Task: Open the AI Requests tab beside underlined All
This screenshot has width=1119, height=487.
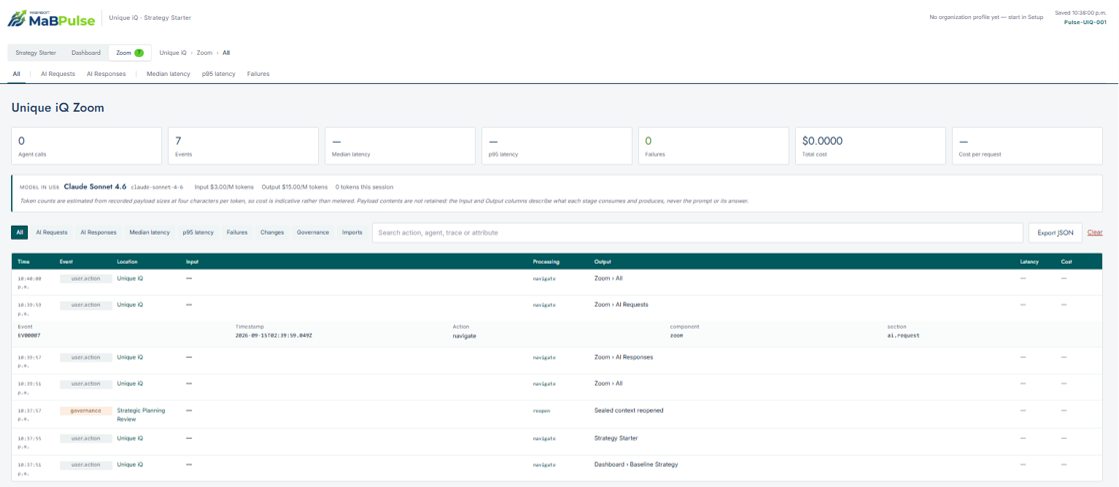Action: 58,74
